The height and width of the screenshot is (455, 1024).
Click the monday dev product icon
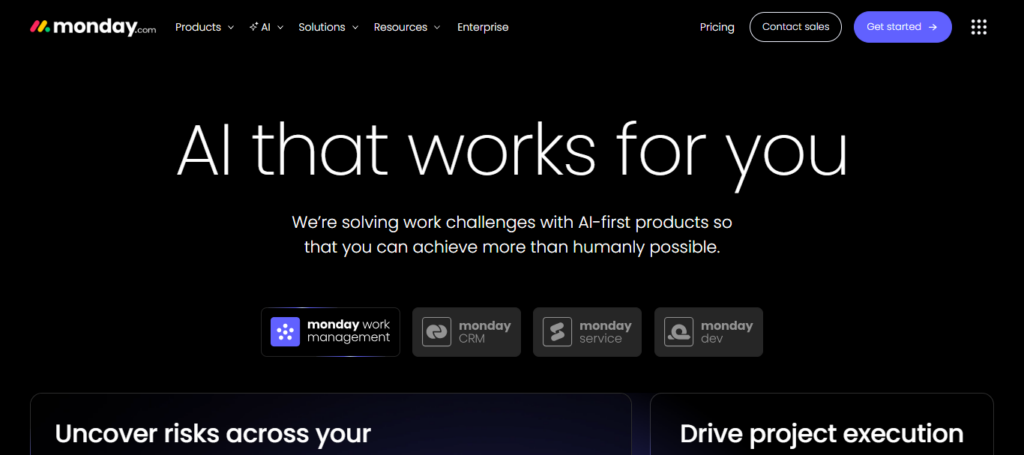(x=679, y=332)
